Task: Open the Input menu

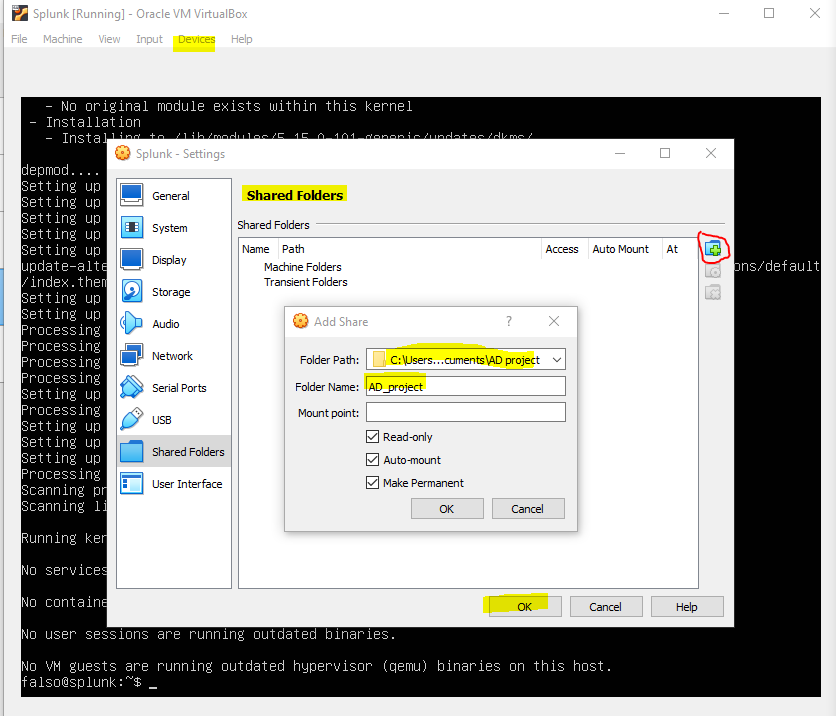Action: point(149,39)
